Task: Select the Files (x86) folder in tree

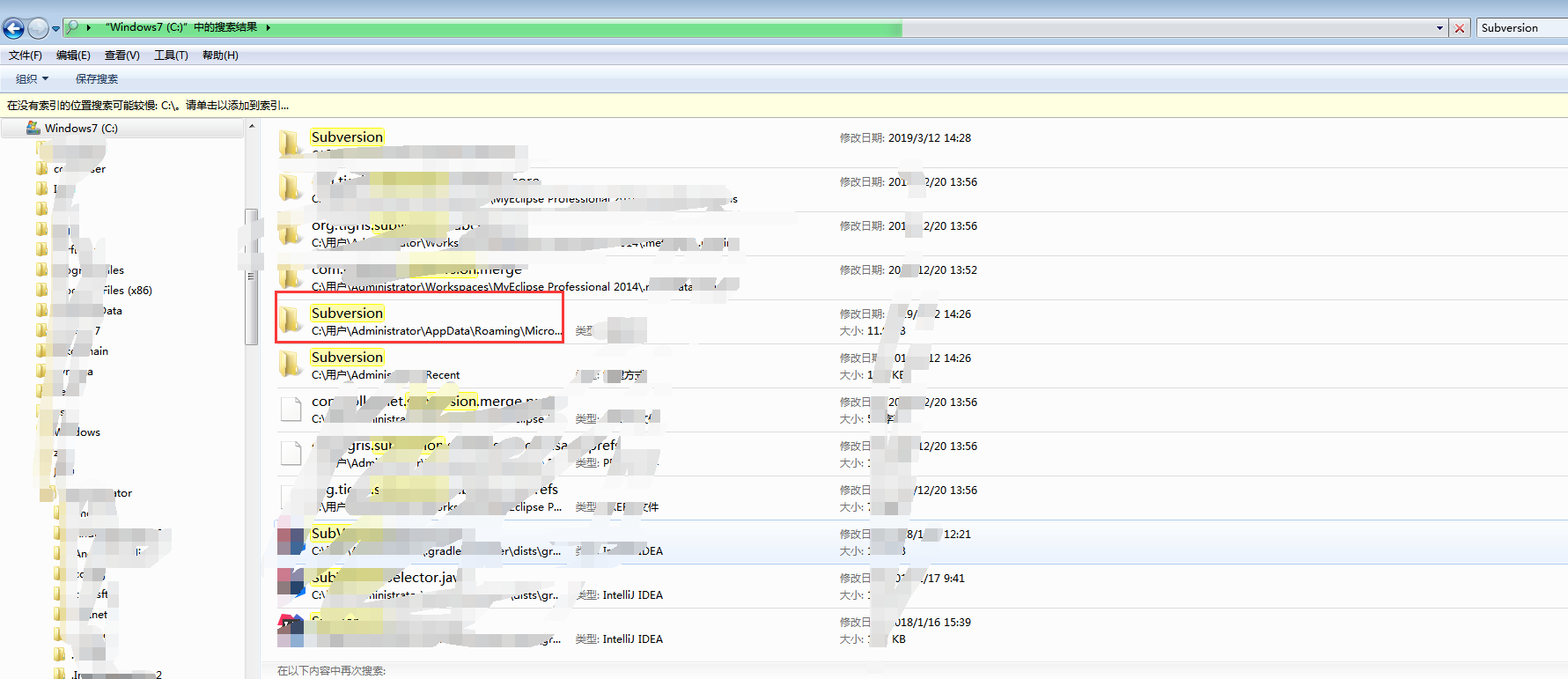Action: coord(127,290)
